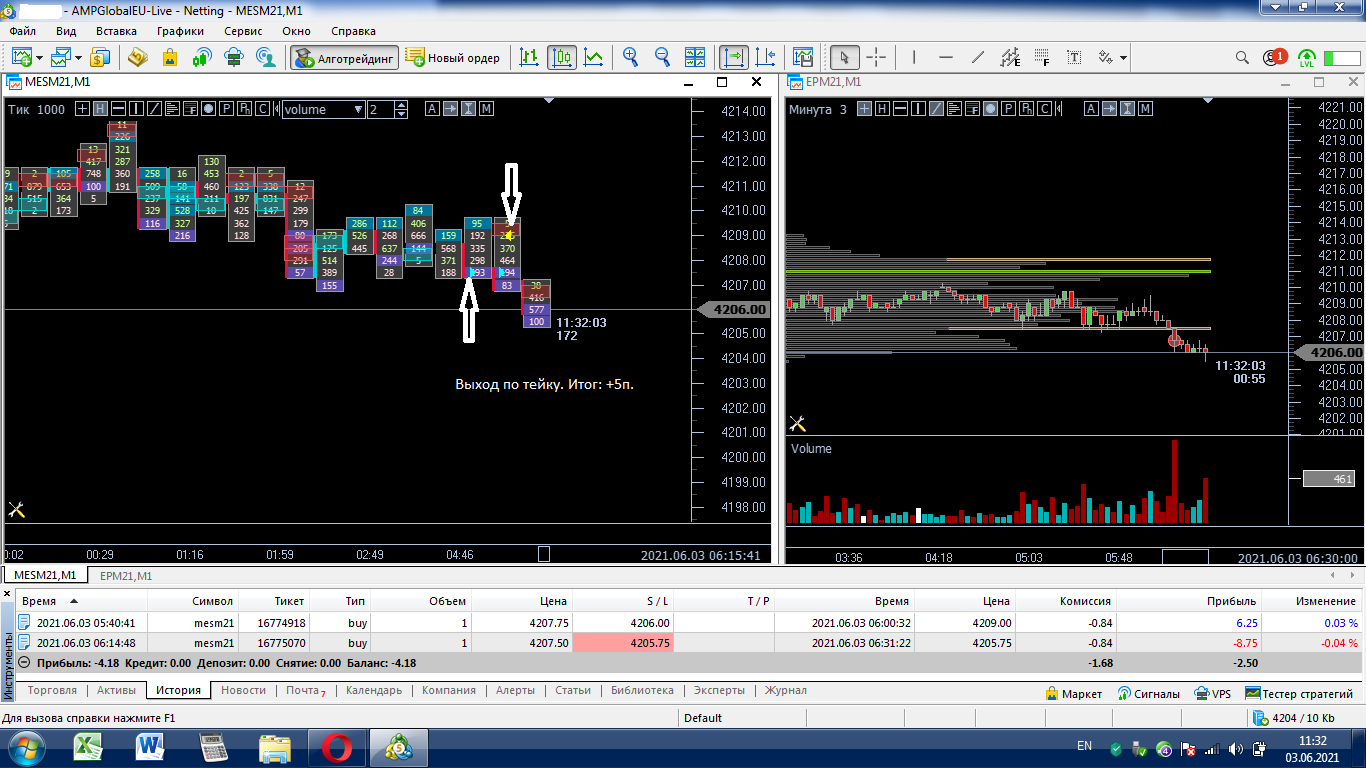Toggle the P button on the MESM21 chart panel
Image resolution: width=1366 pixels, height=768 pixels.
(227, 109)
